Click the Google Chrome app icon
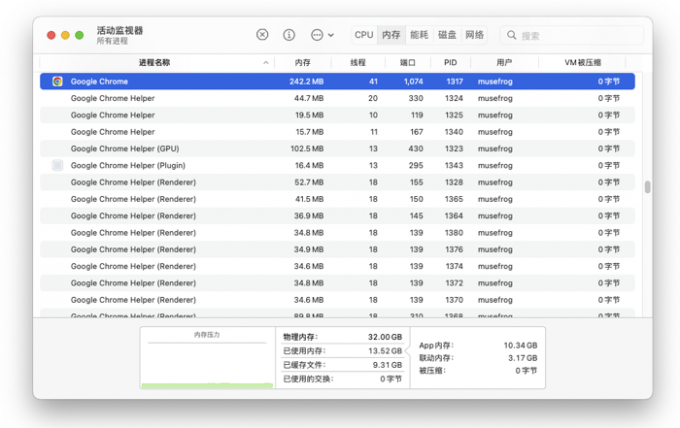 pyautogui.click(x=57, y=81)
